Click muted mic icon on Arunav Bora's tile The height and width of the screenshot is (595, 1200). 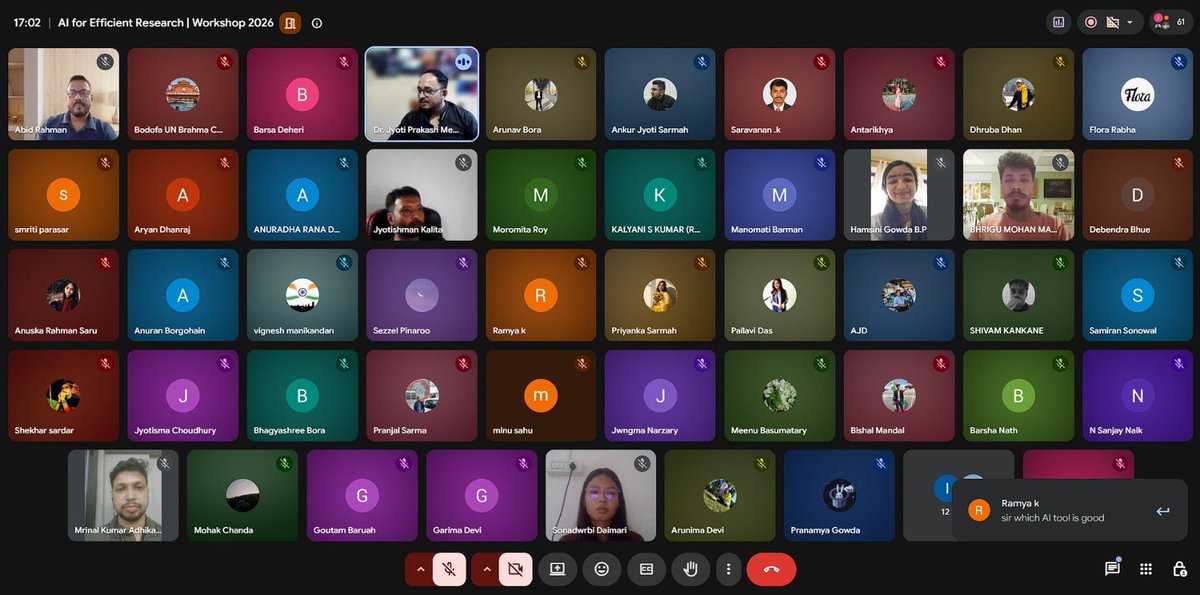coord(582,62)
